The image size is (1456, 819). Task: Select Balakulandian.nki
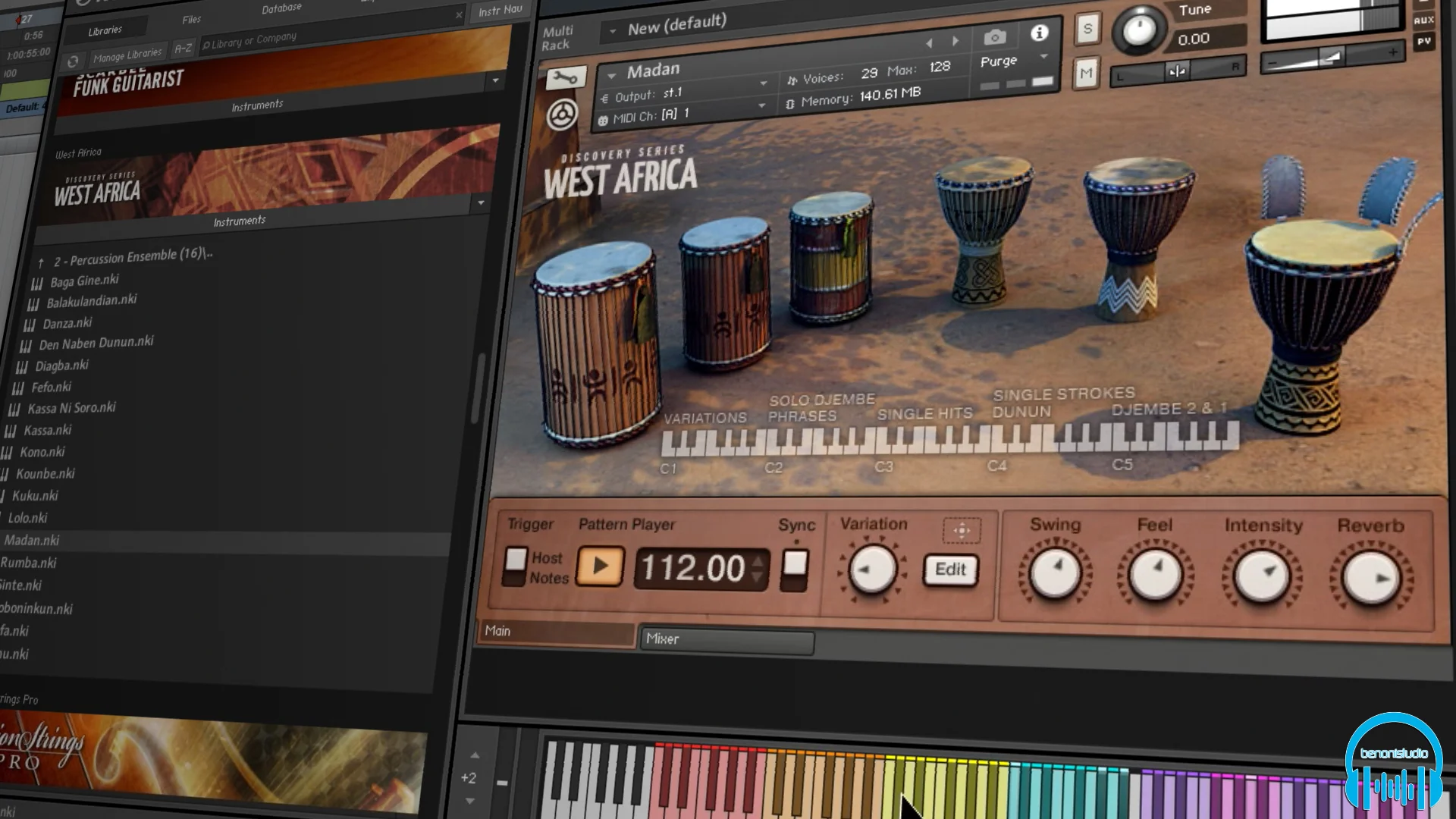91,301
